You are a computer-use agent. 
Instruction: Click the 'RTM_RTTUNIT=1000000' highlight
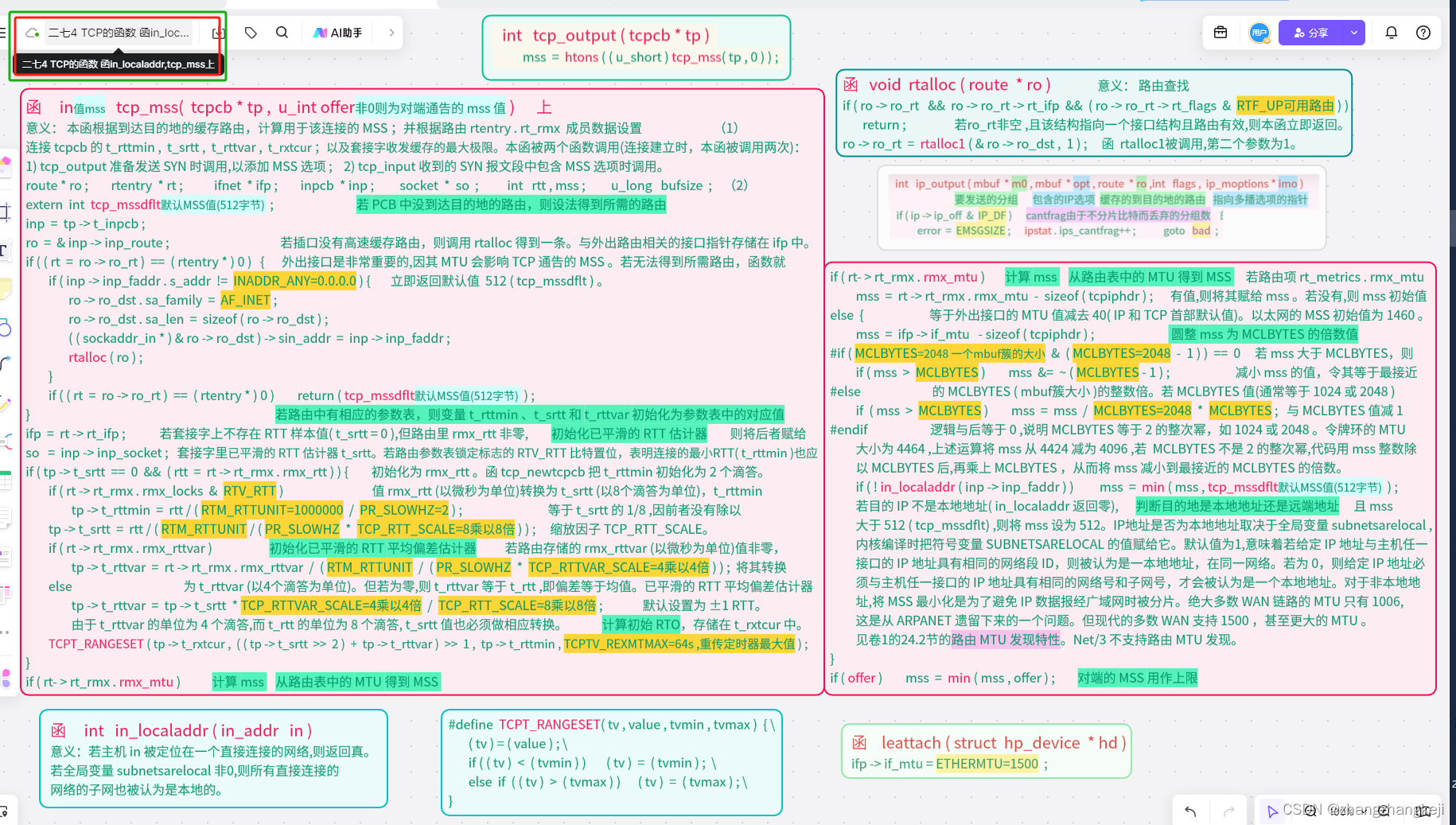coord(272,510)
